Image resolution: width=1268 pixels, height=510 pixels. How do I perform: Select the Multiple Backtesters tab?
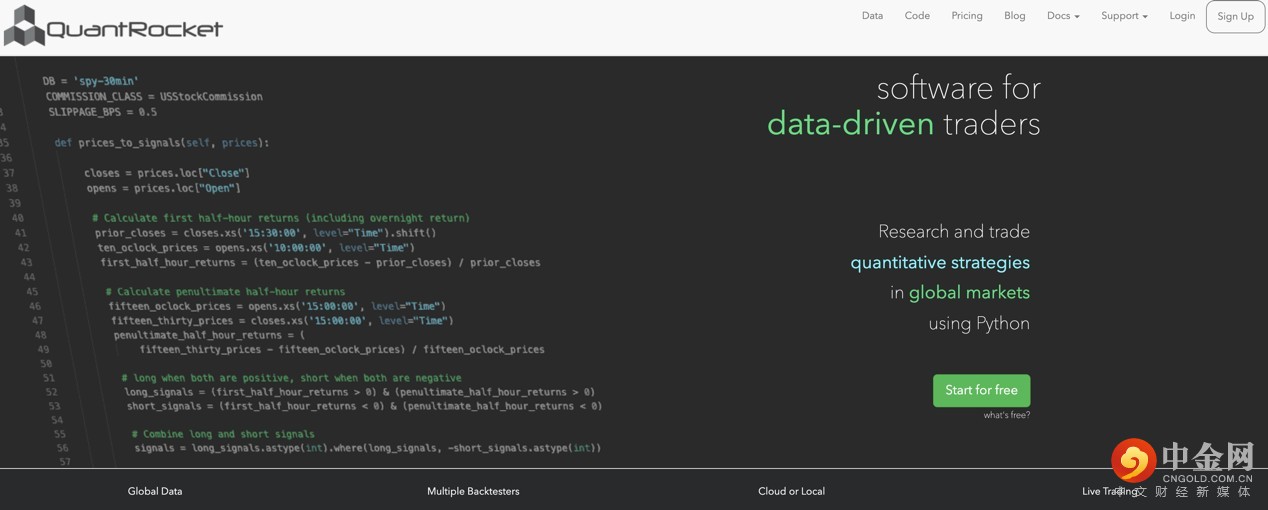coord(473,491)
